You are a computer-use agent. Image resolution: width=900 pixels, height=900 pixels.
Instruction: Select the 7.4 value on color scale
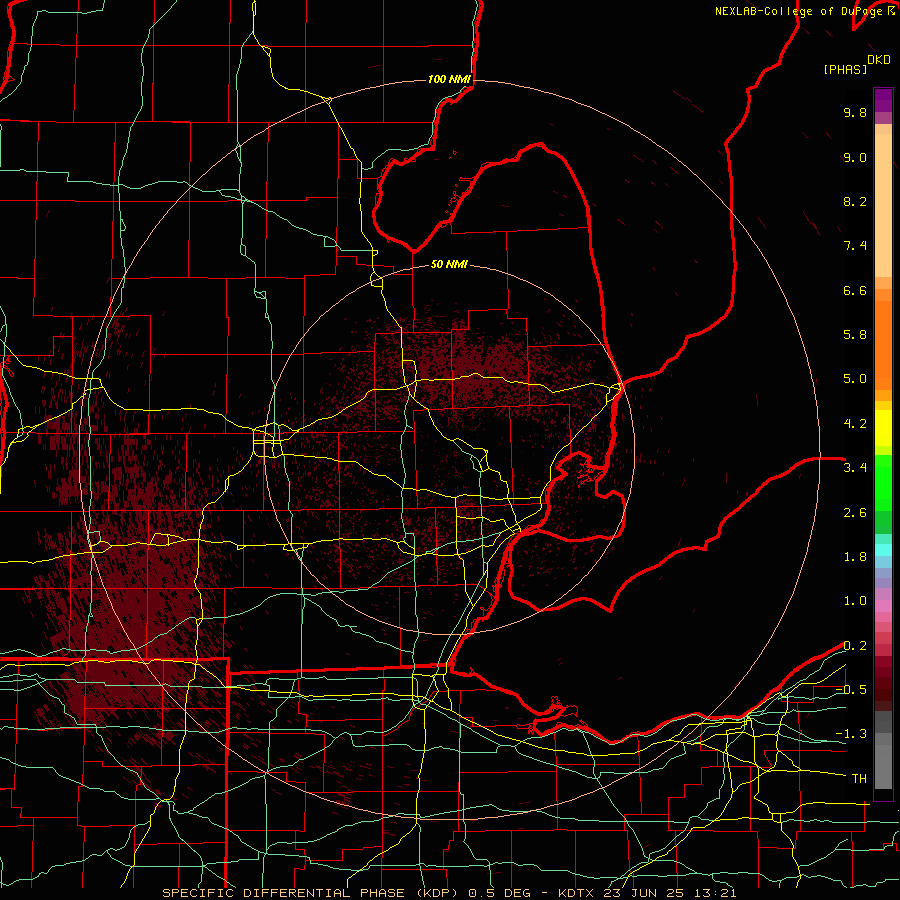[x=855, y=246]
